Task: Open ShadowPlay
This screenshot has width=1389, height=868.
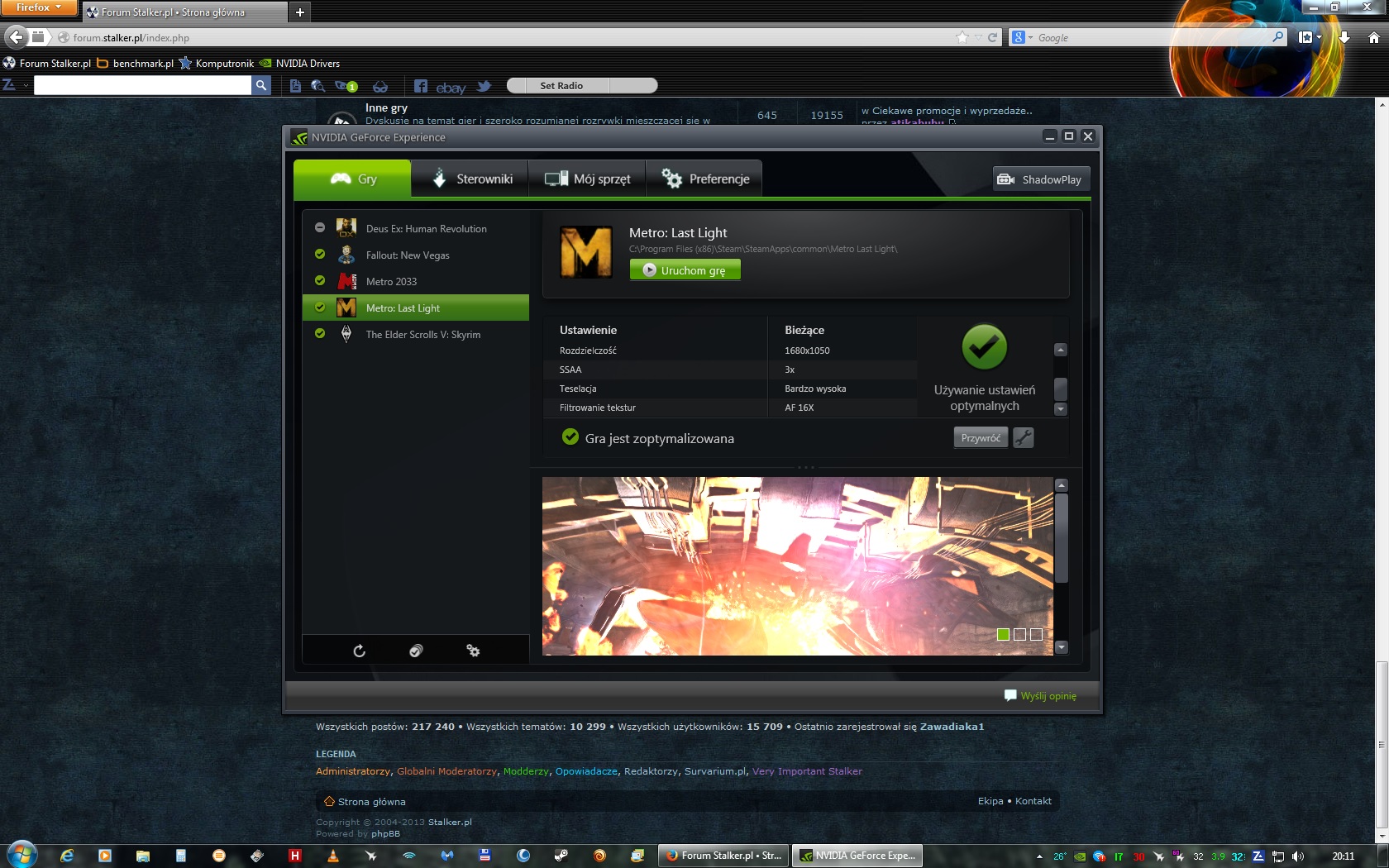Action: (1041, 179)
